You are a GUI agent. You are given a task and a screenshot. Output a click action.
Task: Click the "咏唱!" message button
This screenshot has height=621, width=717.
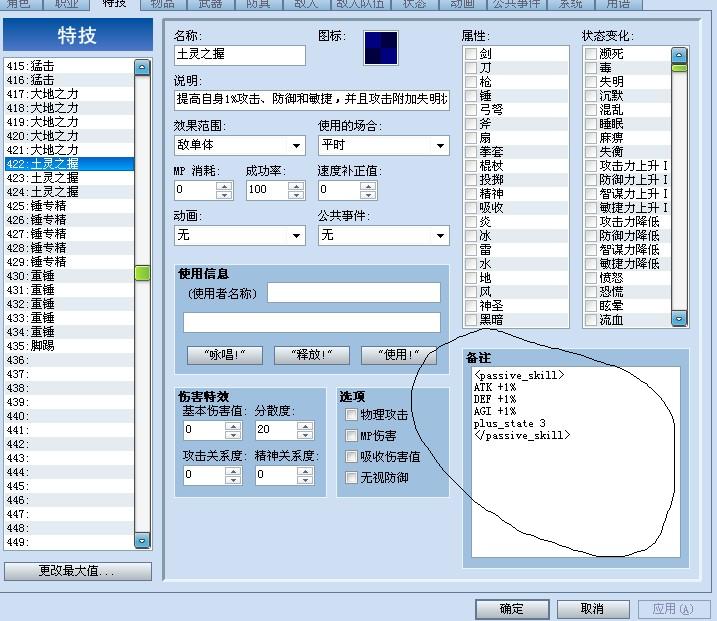225,355
